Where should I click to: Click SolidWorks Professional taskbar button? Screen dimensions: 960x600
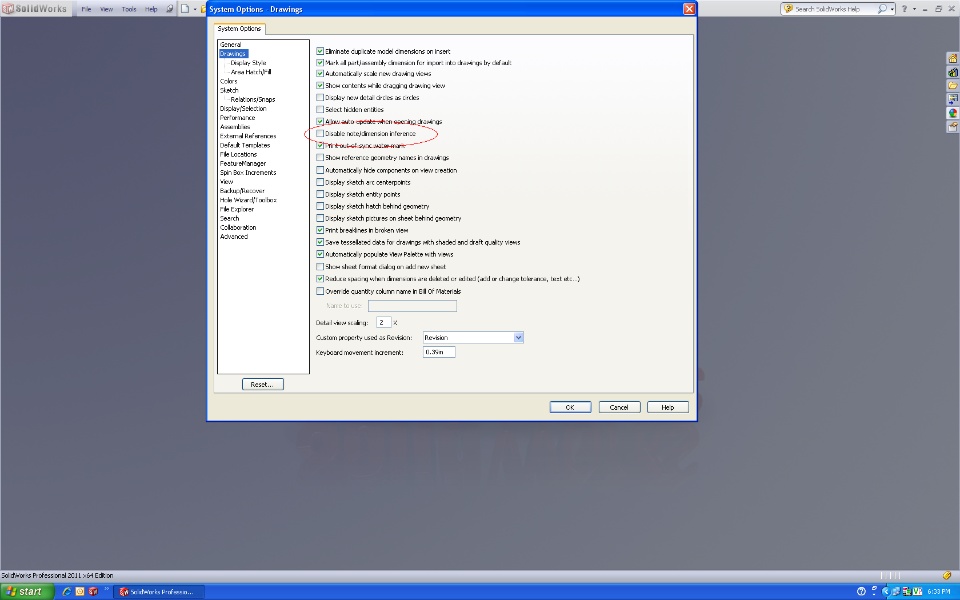coord(159,591)
